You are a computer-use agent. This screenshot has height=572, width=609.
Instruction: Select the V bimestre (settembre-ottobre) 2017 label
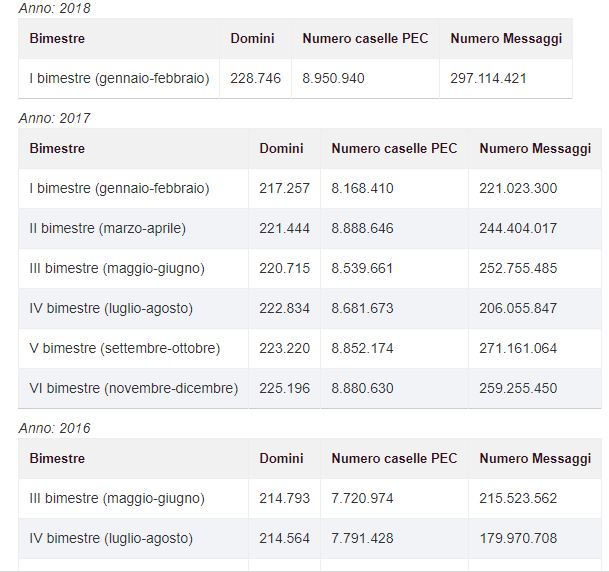(125, 348)
